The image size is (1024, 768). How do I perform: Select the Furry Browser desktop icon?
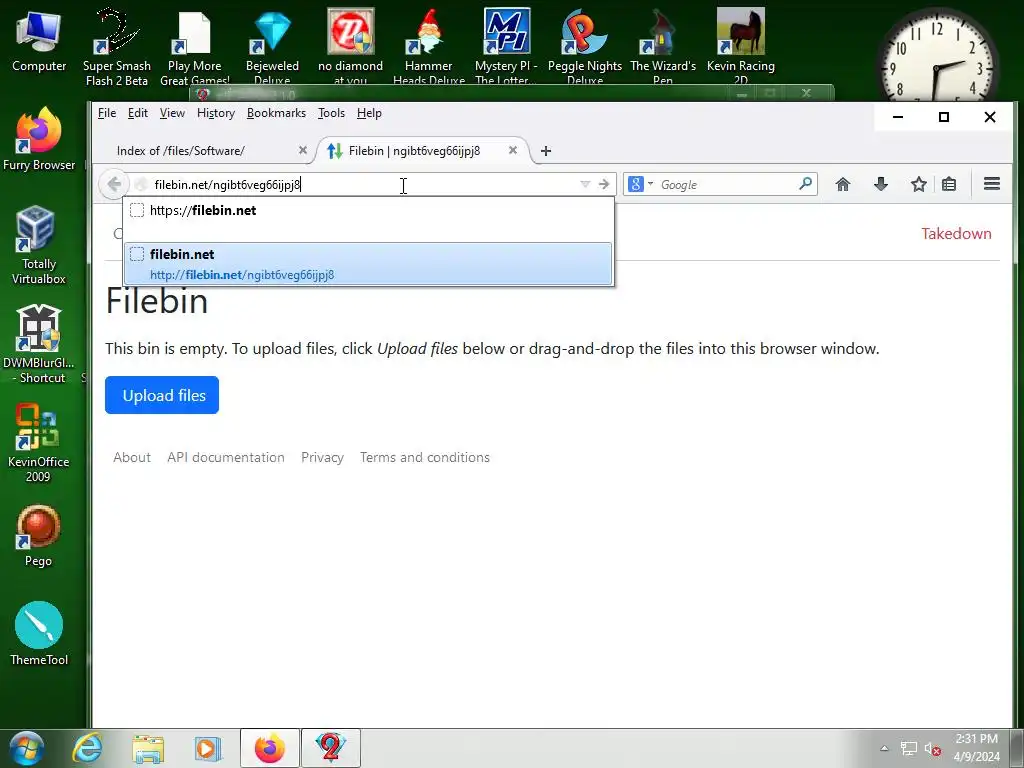click(39, 140)
